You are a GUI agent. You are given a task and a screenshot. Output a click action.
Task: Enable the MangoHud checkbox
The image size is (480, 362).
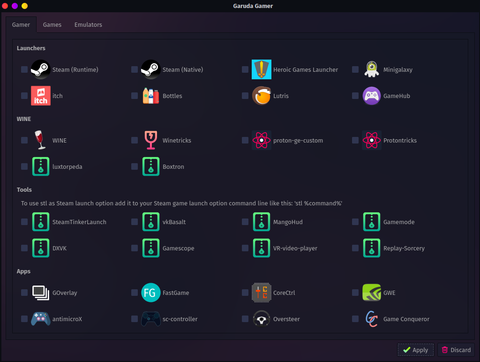point(245,222)
